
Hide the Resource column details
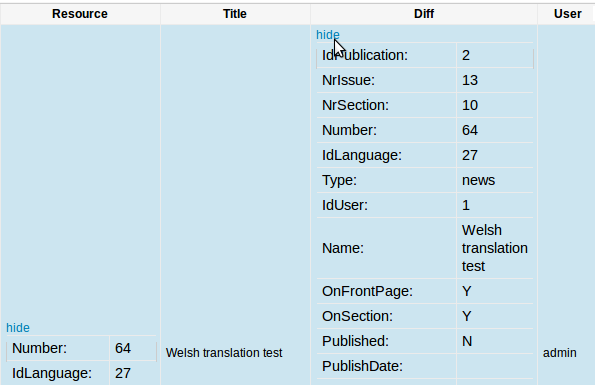pyautogui.click(x=18, y=328)
